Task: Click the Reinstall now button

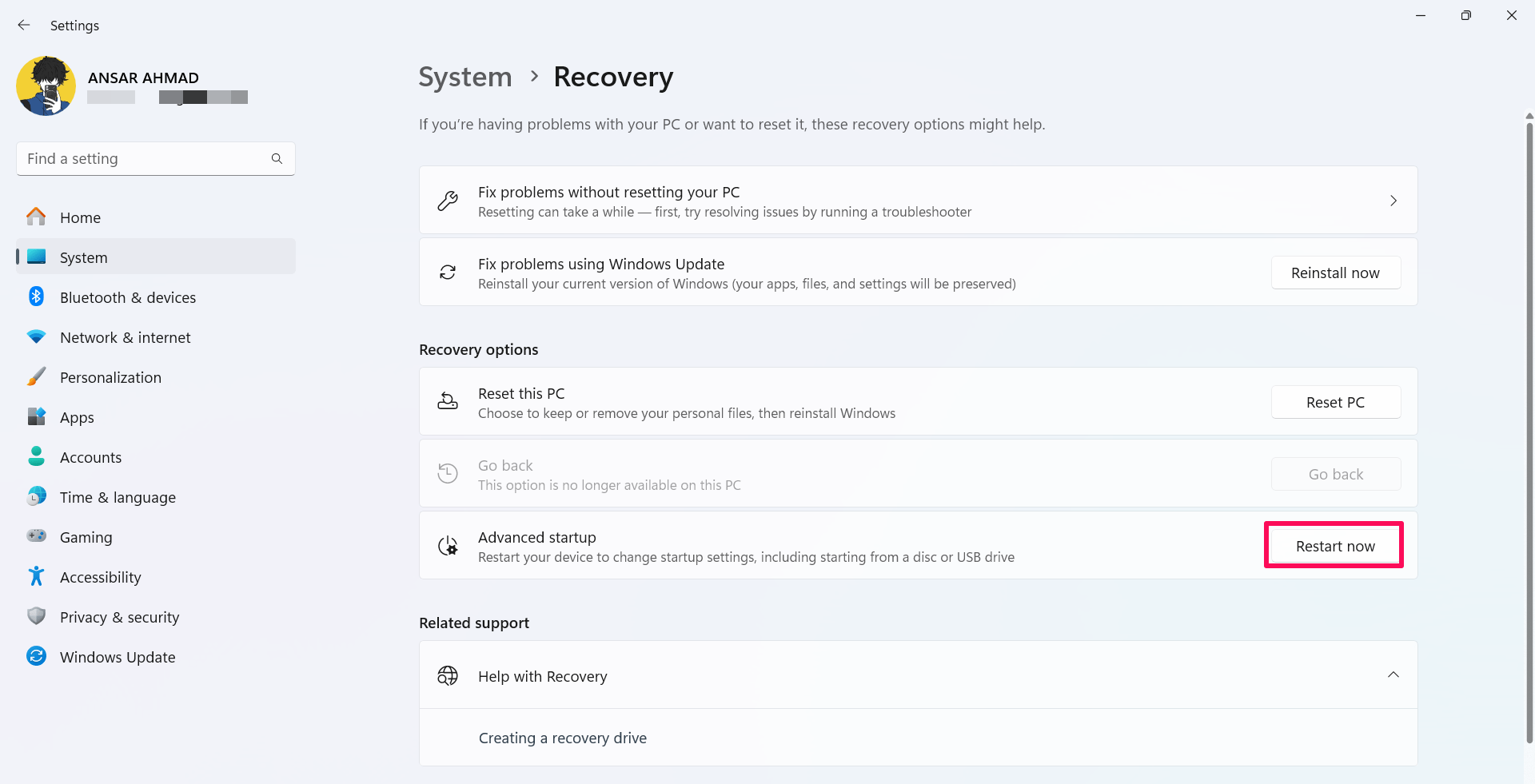Action: [x=1336, y=273]
